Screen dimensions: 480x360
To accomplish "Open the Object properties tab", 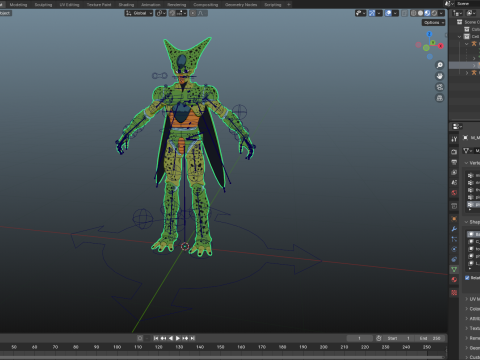I will click(x=454, y=219).
